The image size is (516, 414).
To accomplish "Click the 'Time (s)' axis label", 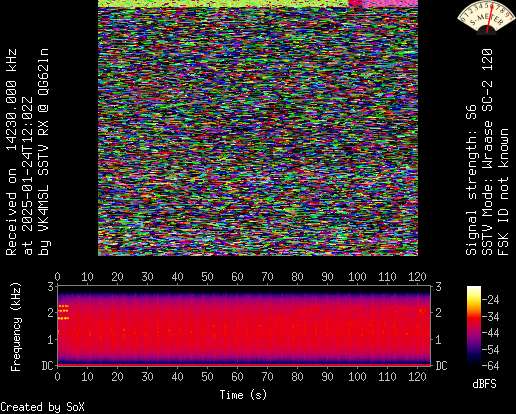I will click(x=243, y=395).
